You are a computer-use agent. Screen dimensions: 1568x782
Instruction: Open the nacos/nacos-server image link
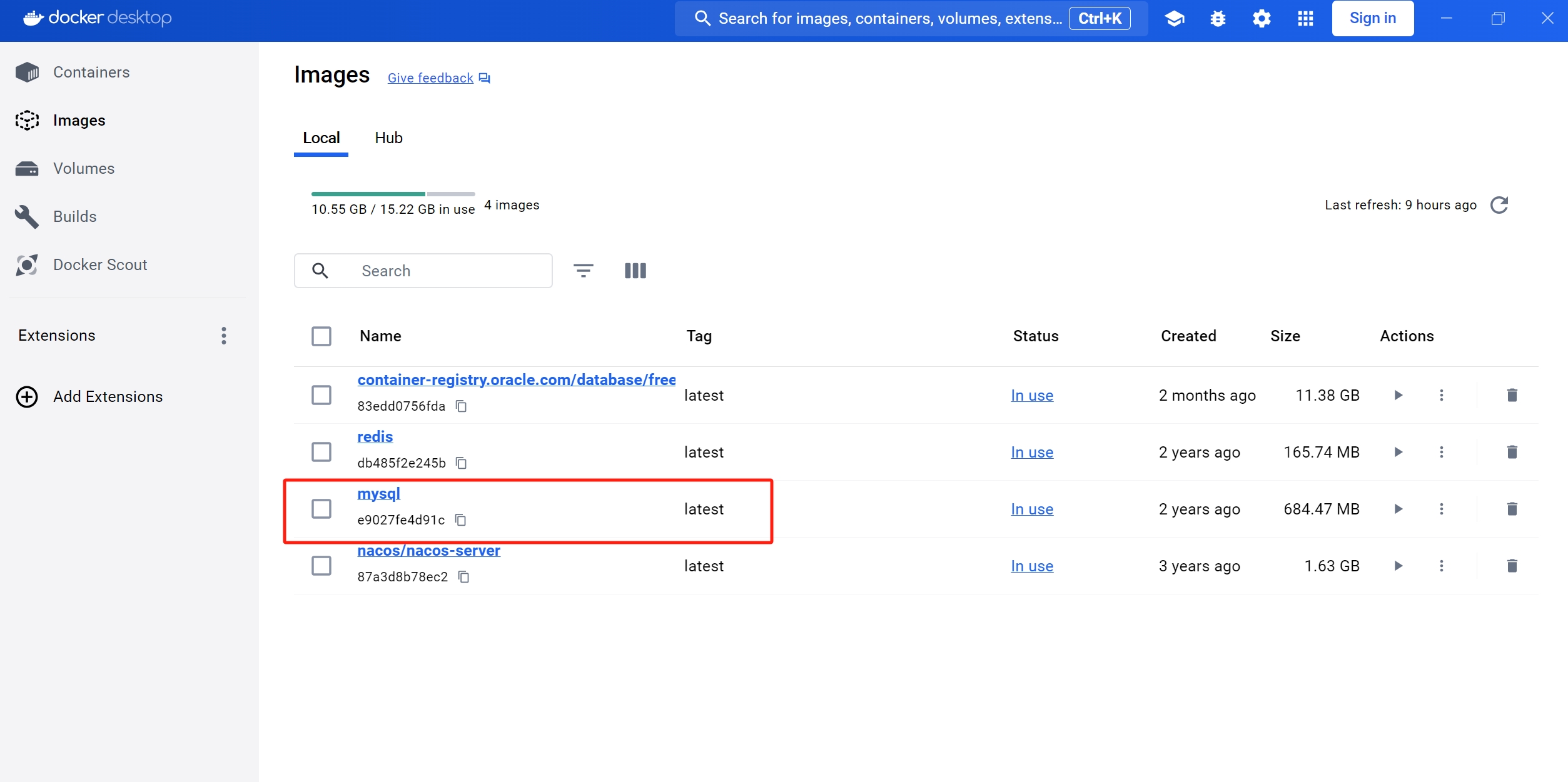click(x=428, y=551)
